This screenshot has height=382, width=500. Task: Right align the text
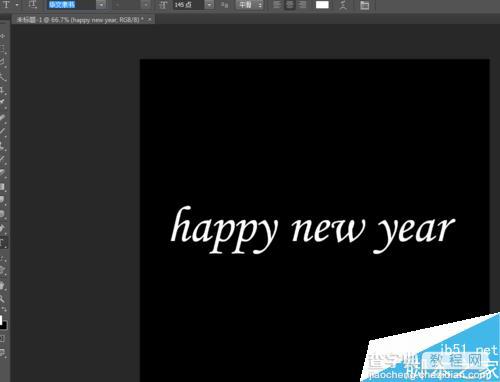click(302, 5)
